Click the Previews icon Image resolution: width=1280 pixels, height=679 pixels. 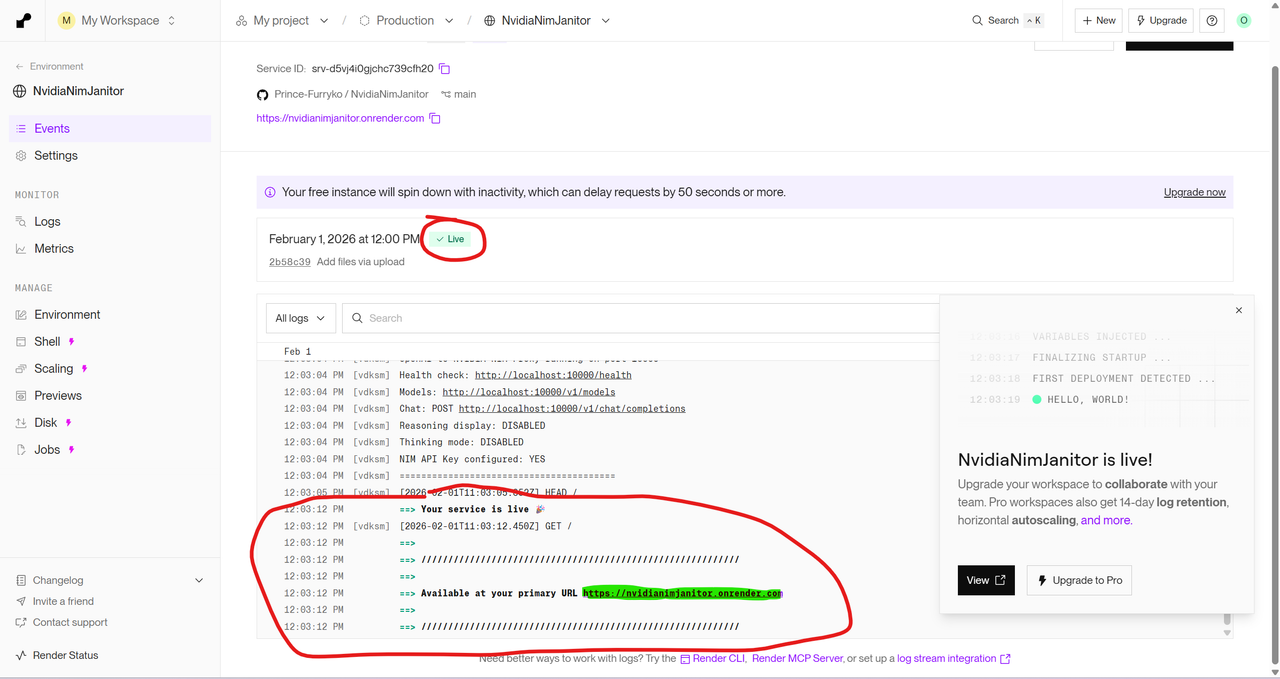pyautogui.click(x=21, y=396)
